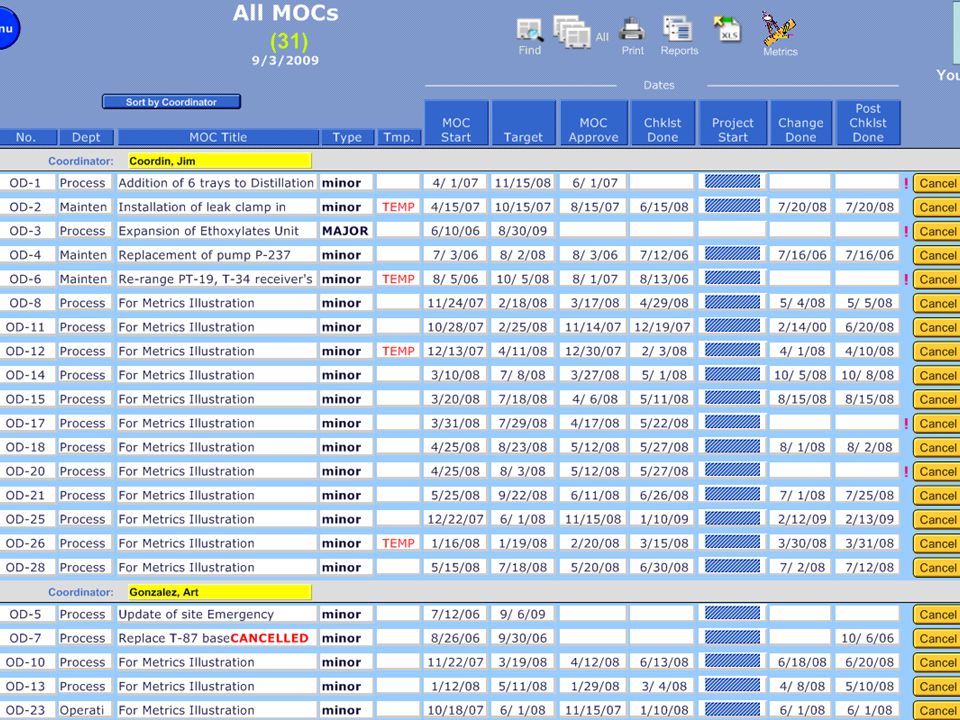960x720 pixels.
Task: Sort by the Dept column header
Action: [x=86, y=137]
